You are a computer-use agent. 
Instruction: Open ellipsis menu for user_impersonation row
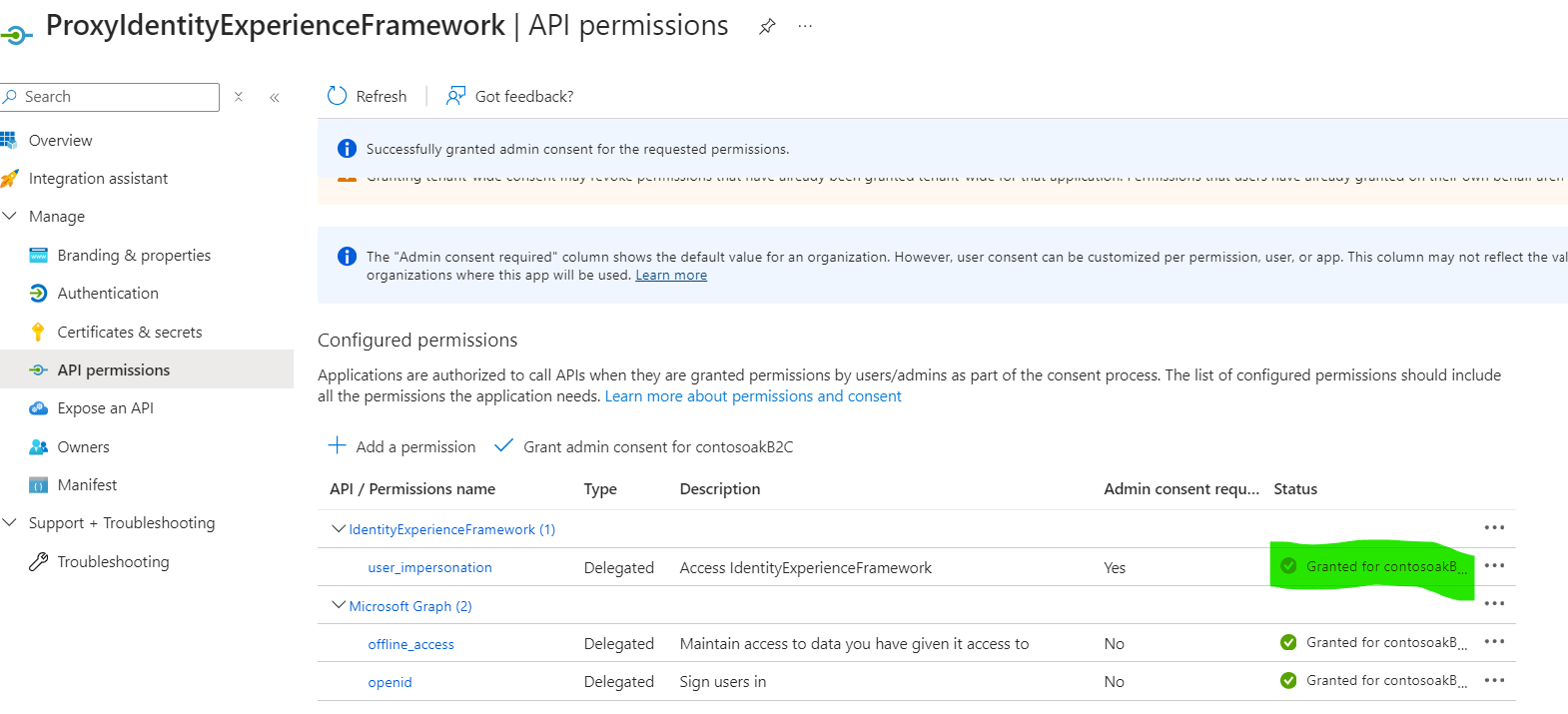(x=1494, y=566)
